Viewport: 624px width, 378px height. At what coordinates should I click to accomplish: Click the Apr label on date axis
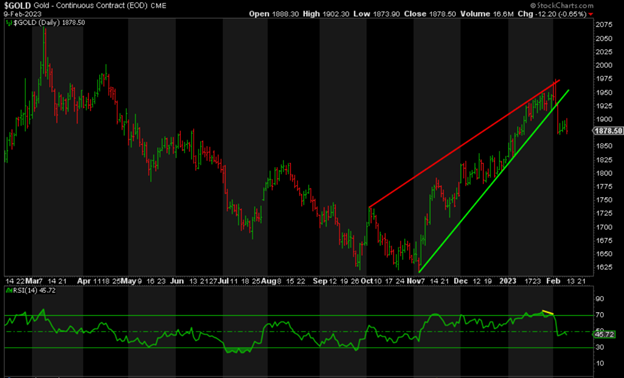pos(83,281)
